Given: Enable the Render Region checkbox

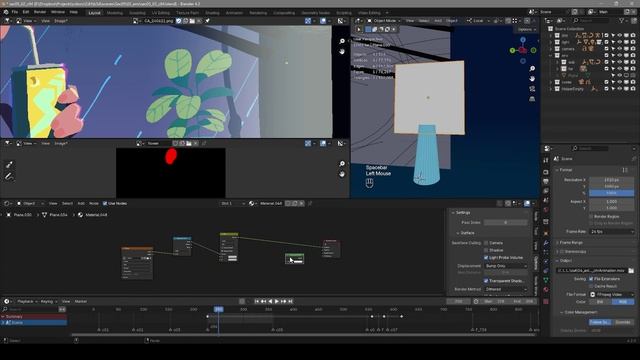Looking at the screenshot, I should click(x=591, y=216).
